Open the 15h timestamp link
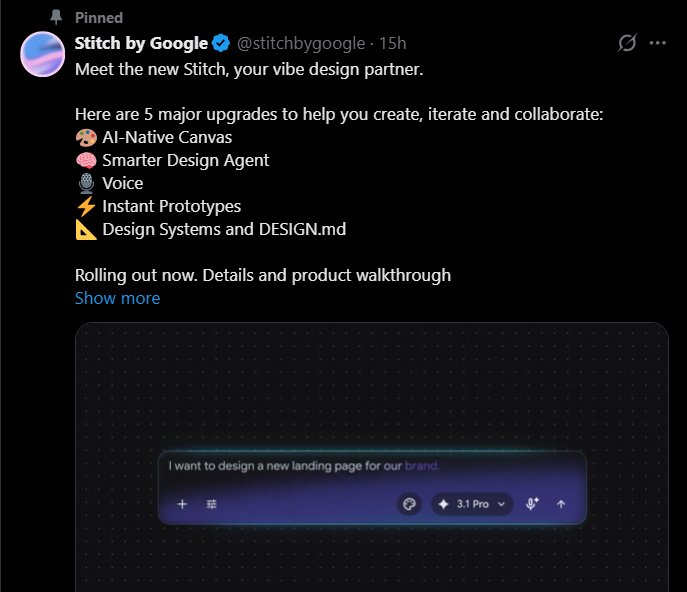 click(x=393, y=43)
